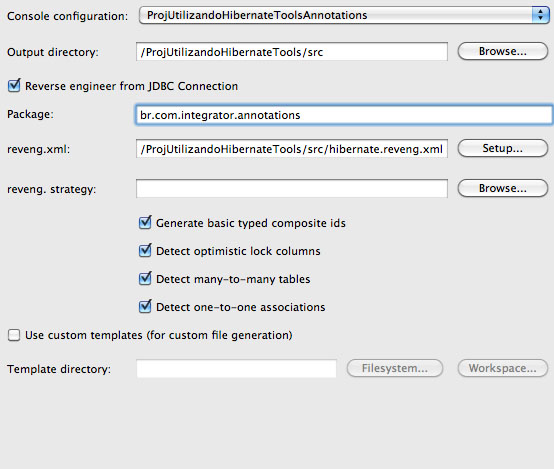
Task: Open the Console configuration dropdown arrows
Action: [x=540, y=15]
